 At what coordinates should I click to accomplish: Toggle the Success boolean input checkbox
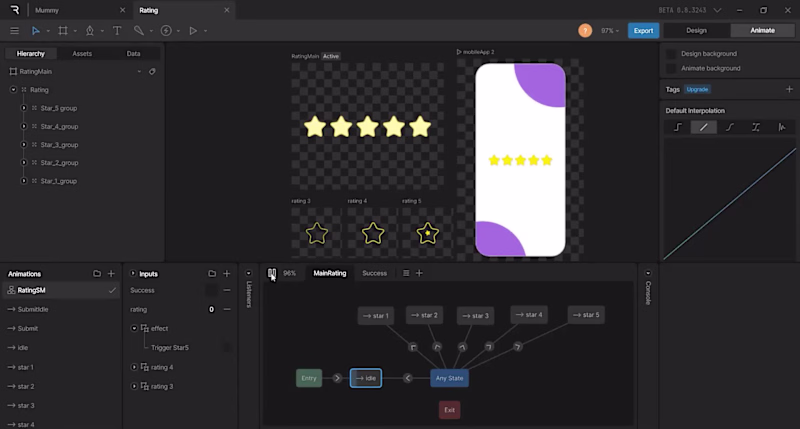pyautogui.click(x=211, y=290)
